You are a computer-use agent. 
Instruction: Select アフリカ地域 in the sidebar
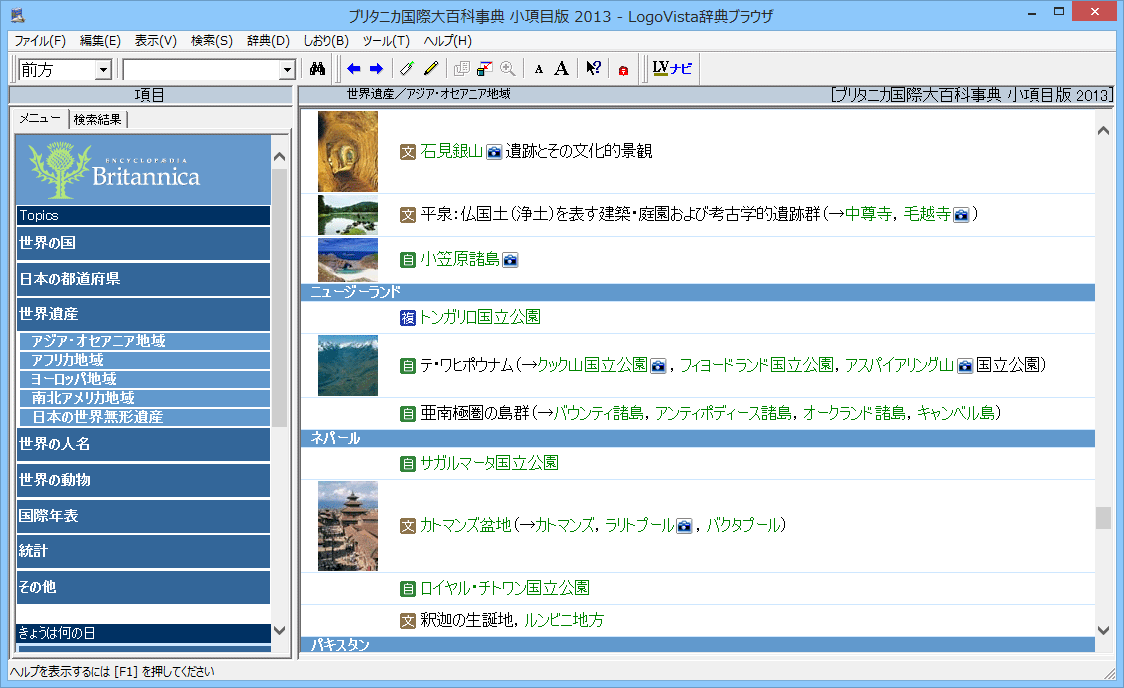click(68, 360)
